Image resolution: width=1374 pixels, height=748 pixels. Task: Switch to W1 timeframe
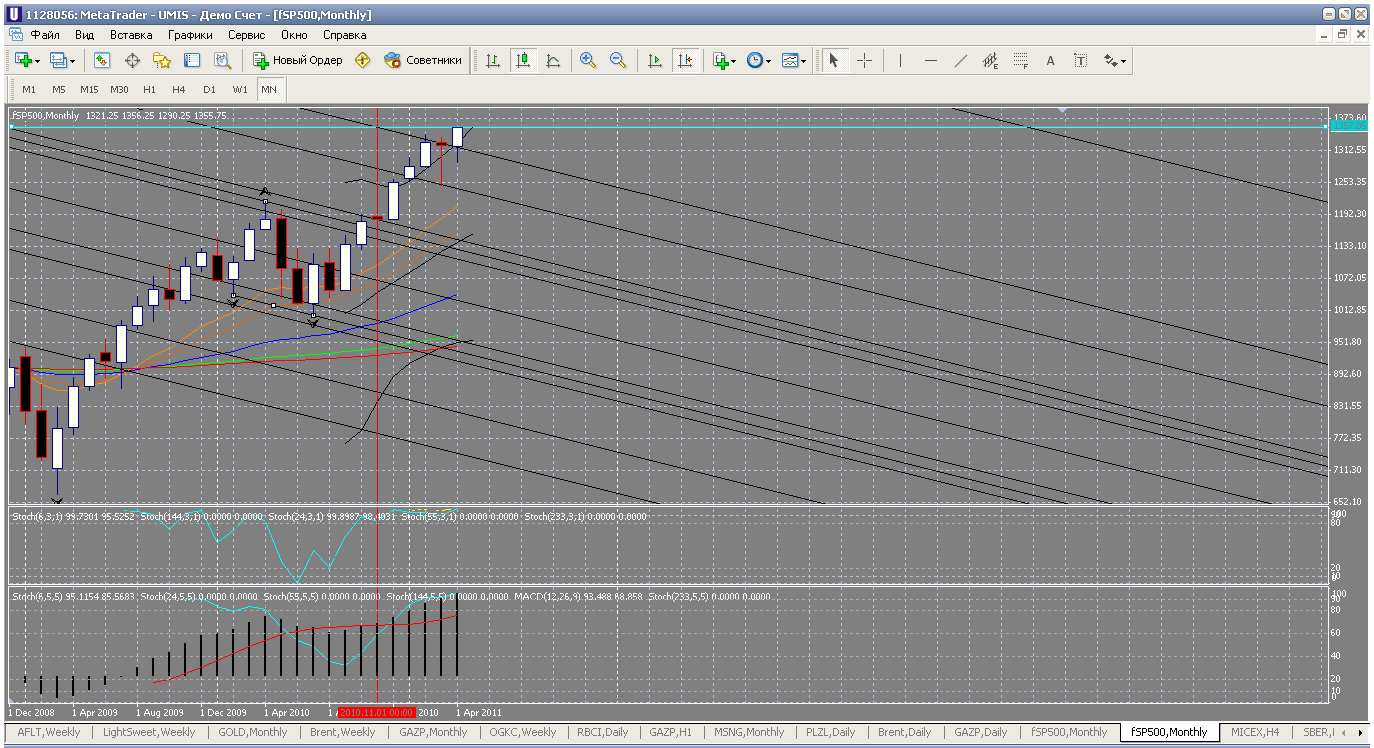point(240,89)
